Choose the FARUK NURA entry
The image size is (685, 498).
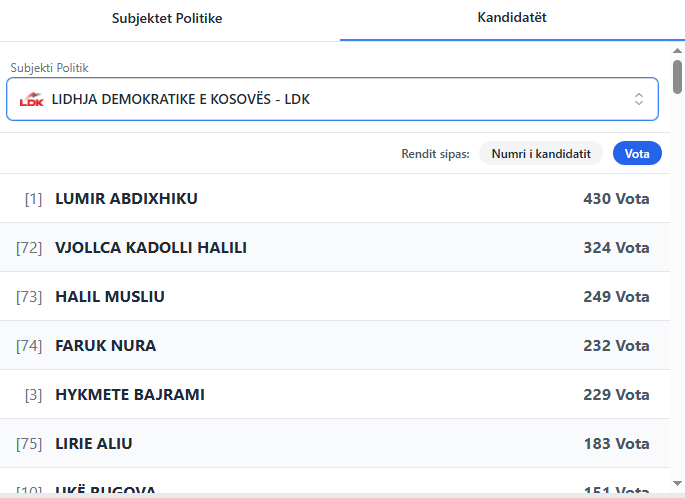tap(106, 346)
